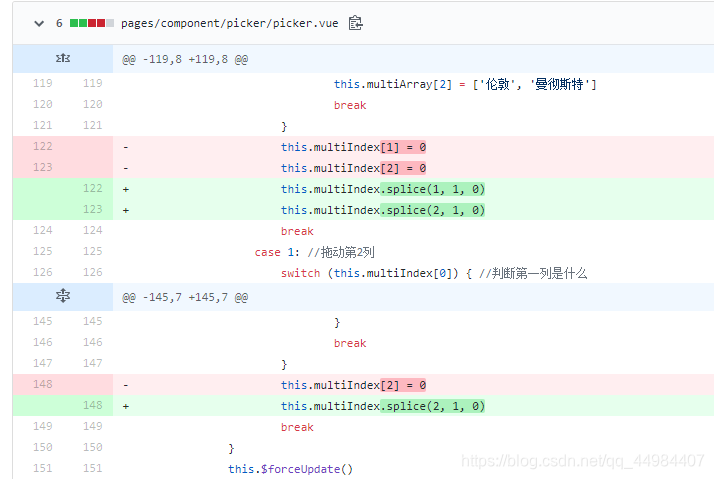
Task: Select added line number 123
Action: [93, 209]
